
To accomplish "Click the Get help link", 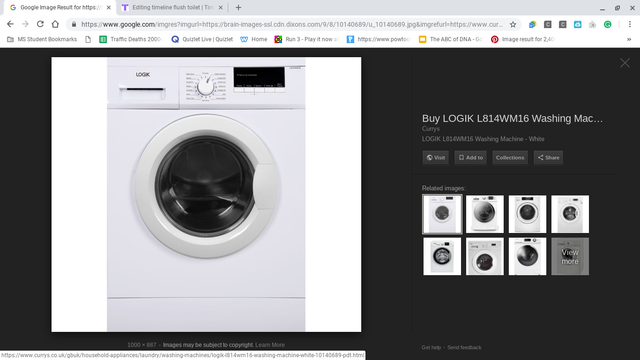I will tap(431, 347).
